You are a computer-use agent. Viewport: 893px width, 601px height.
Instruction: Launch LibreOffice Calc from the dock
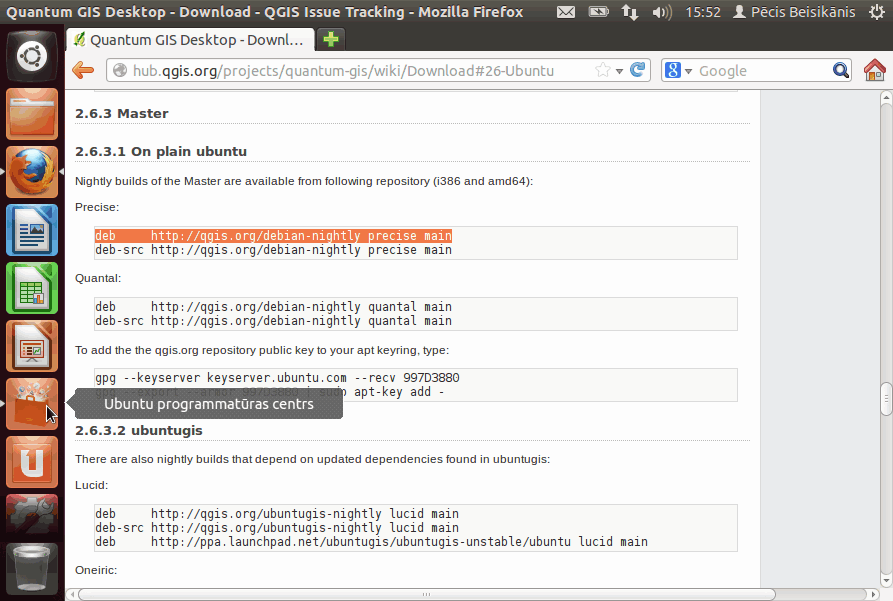(32, 288)
